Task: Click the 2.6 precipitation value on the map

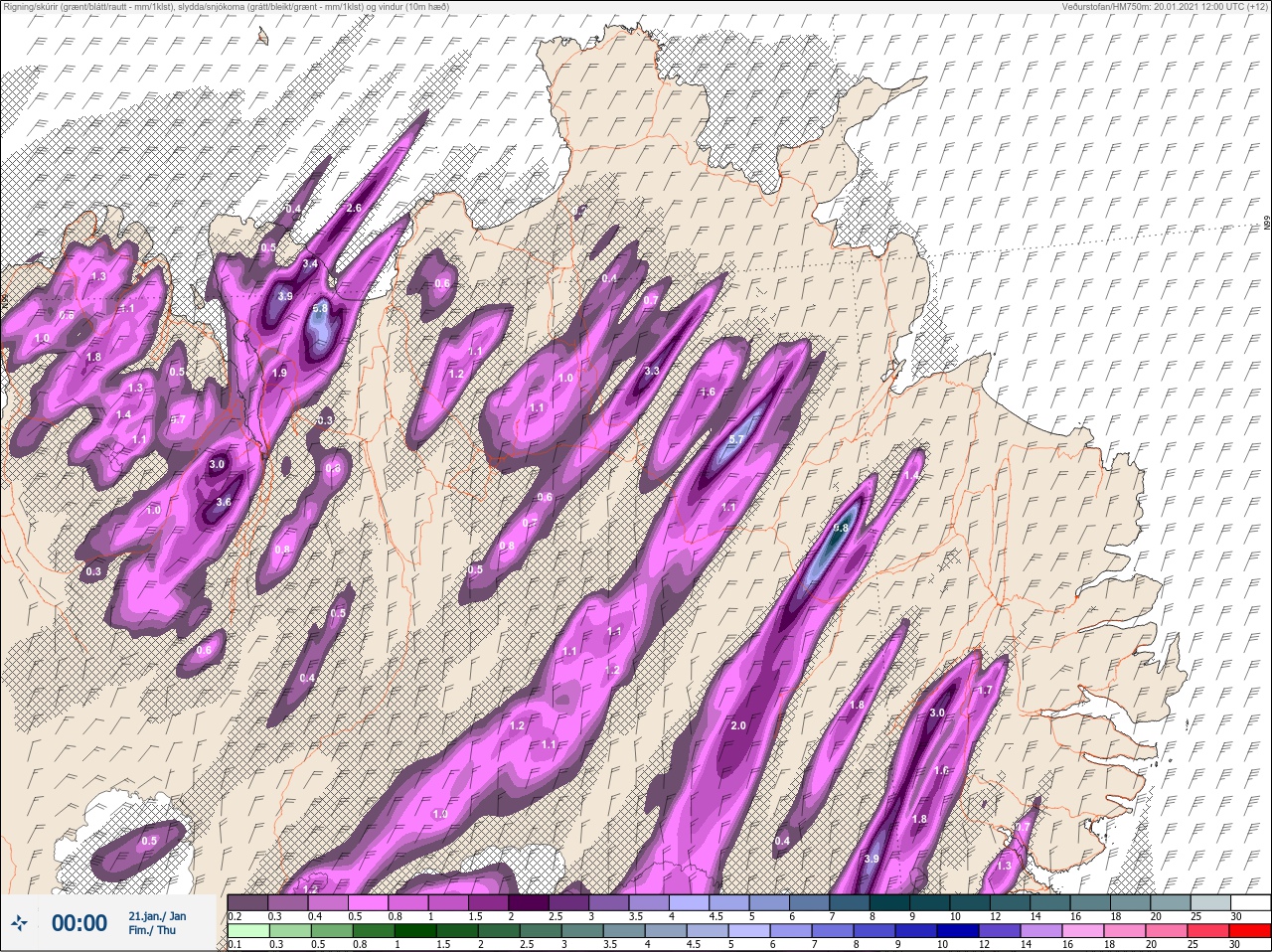Action: 353,208
